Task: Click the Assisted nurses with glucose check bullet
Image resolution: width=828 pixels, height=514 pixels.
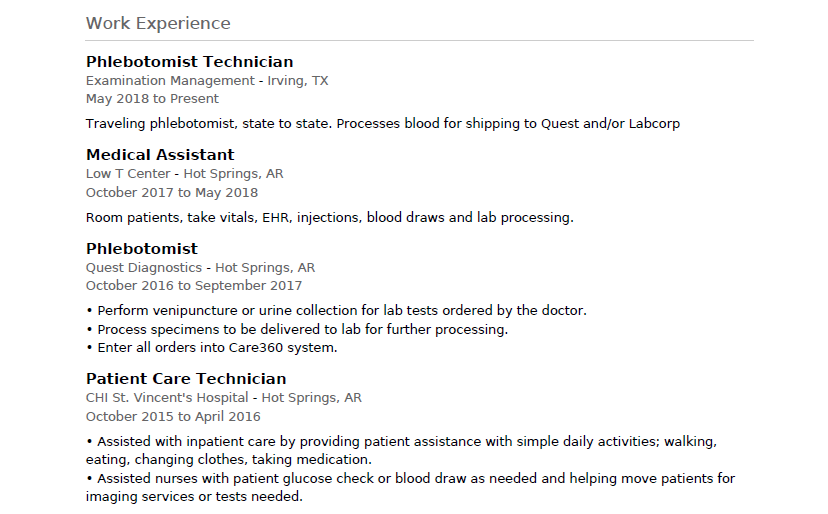Action: (x=410, y=488)
